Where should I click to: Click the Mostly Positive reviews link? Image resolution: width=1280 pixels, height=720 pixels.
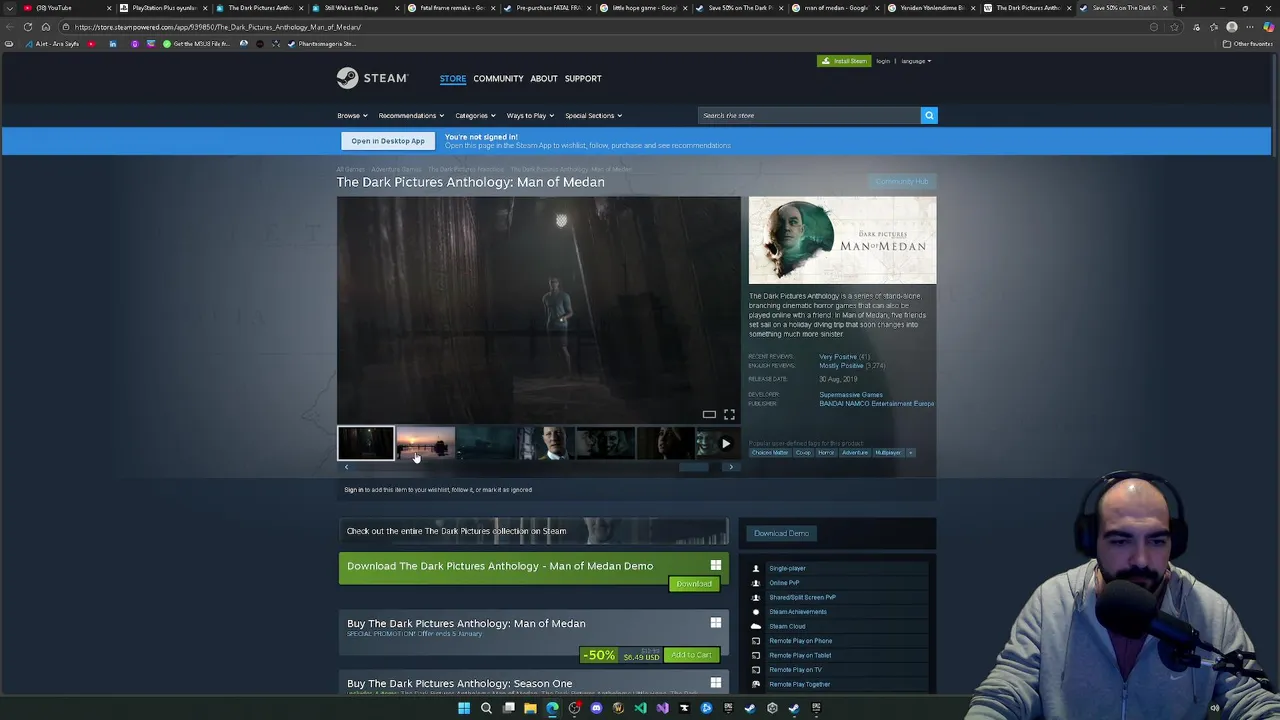coord(841,366)
